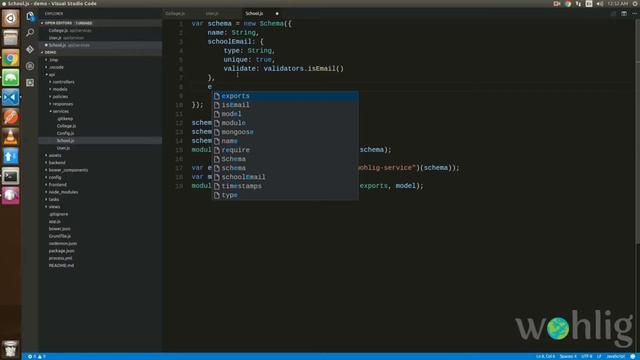
Task: Open the Terminal from the dock
Action: [11, 176]
